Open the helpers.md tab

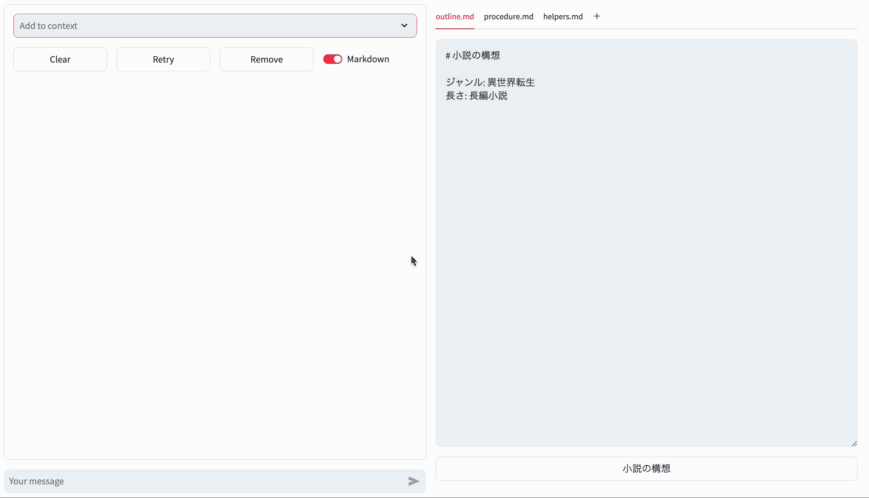click(x=563, y=17)
